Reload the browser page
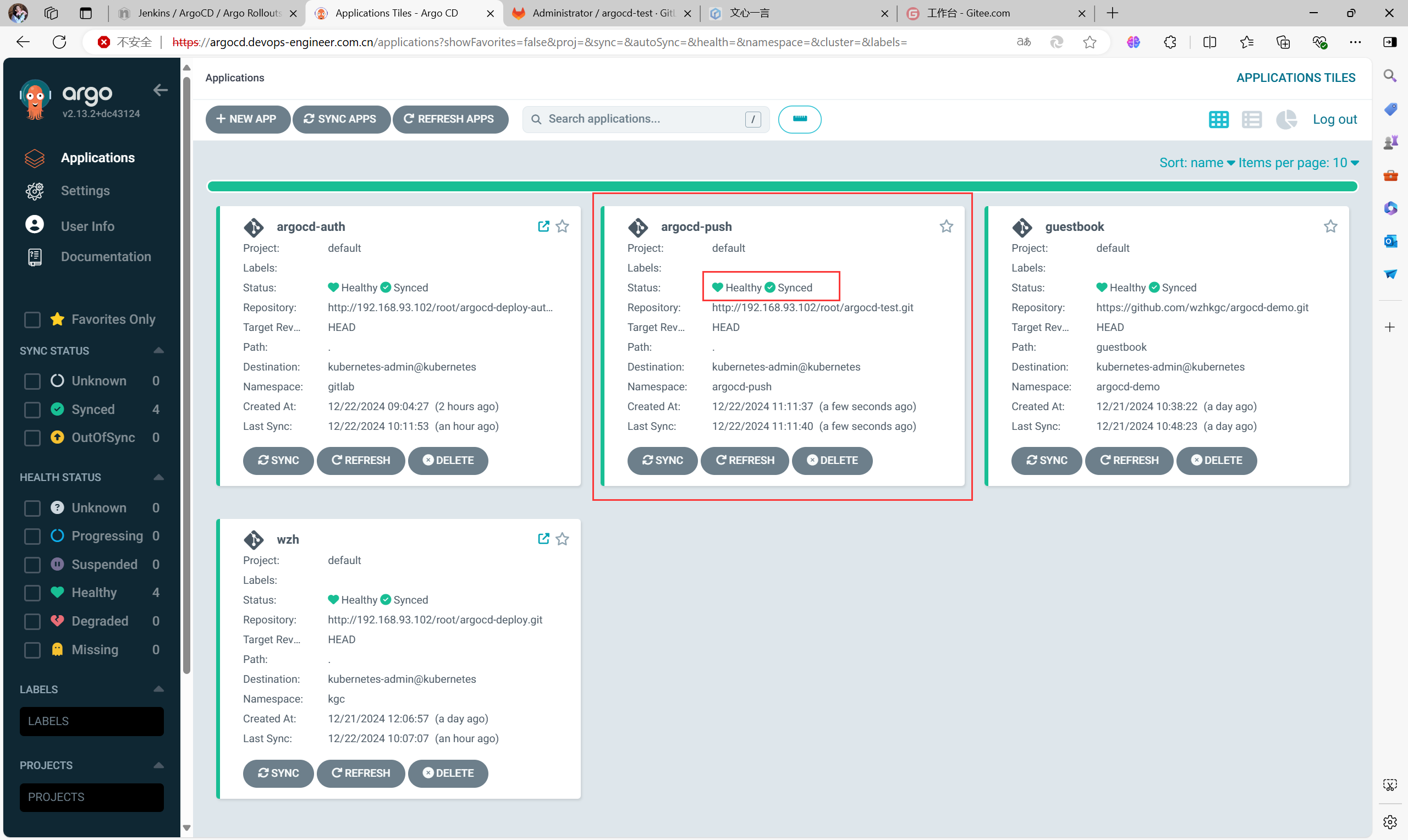The height and width of the screenshot is (840, 1408). tap(59, 42)
